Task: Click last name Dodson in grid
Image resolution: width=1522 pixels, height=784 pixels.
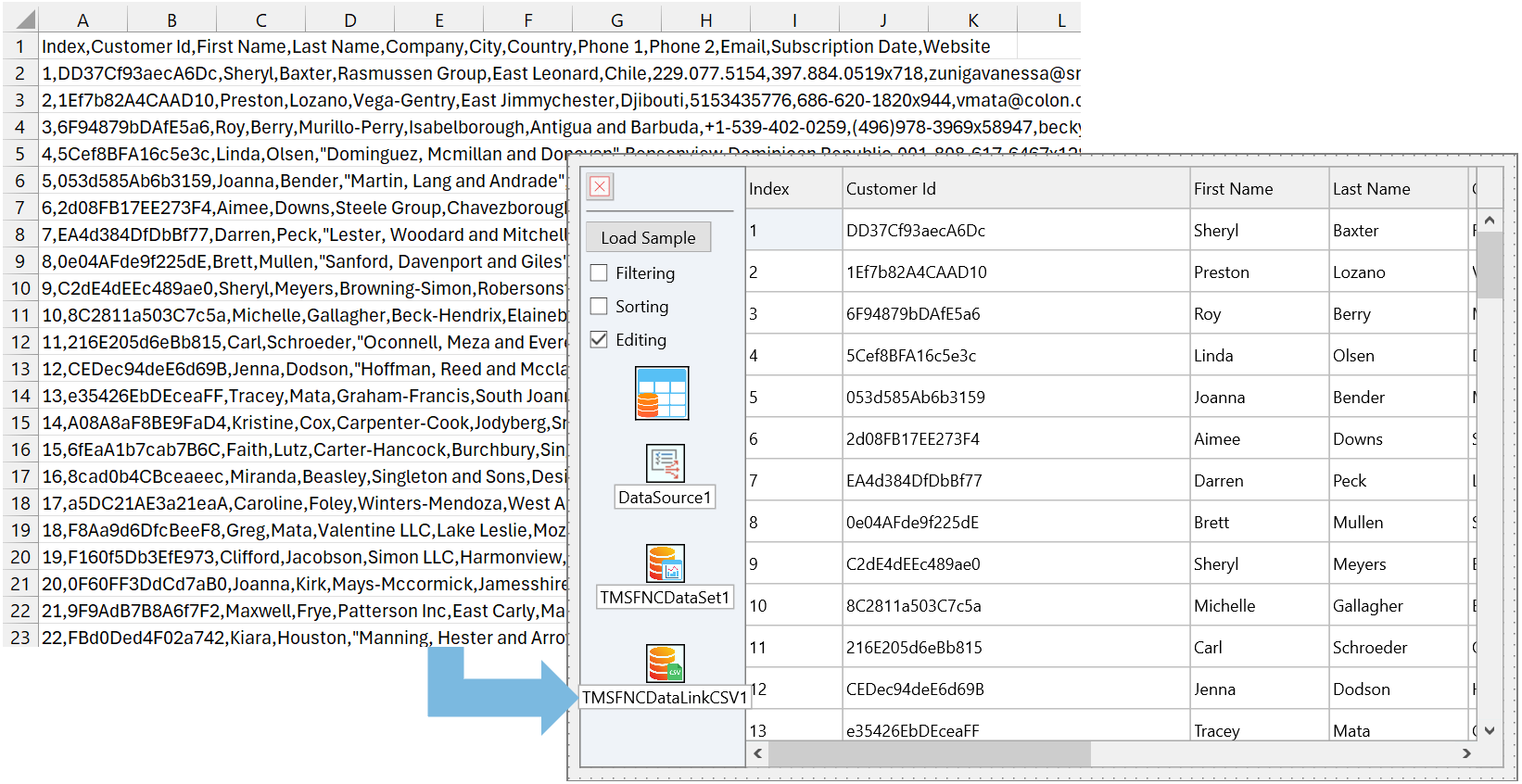Action: click(x=1398, y=689)
